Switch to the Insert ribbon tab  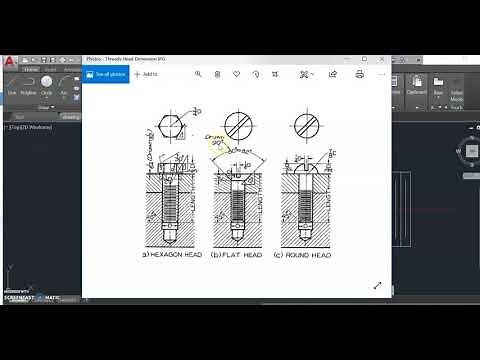[x=51, y=69]
